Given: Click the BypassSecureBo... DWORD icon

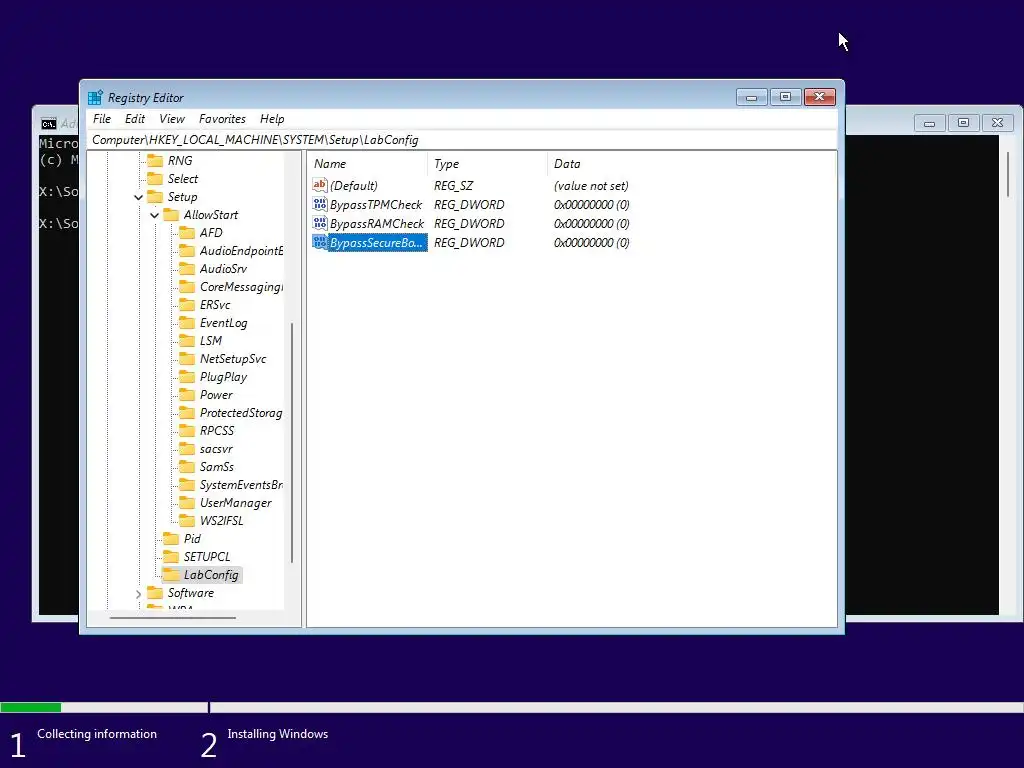Looking at the screenshot, I should (x=319, y=242).
